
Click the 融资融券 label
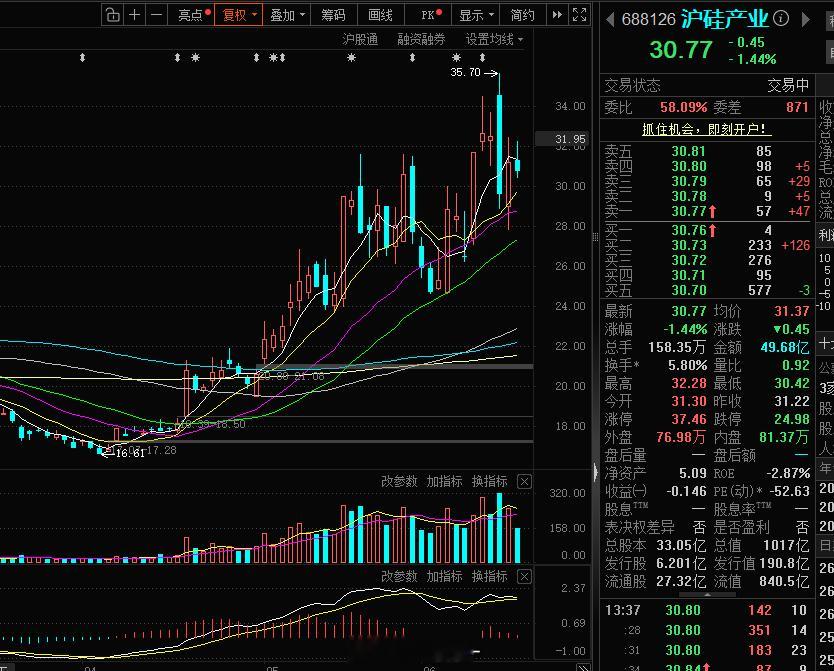[x=421, y=39]
